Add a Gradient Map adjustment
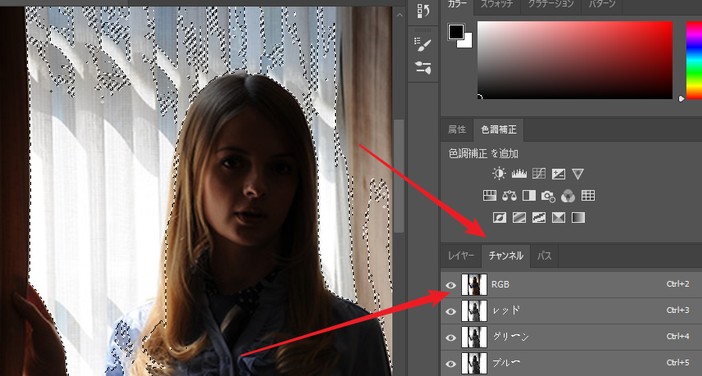This screenshot has height=376, width=702. pos(578,218)
